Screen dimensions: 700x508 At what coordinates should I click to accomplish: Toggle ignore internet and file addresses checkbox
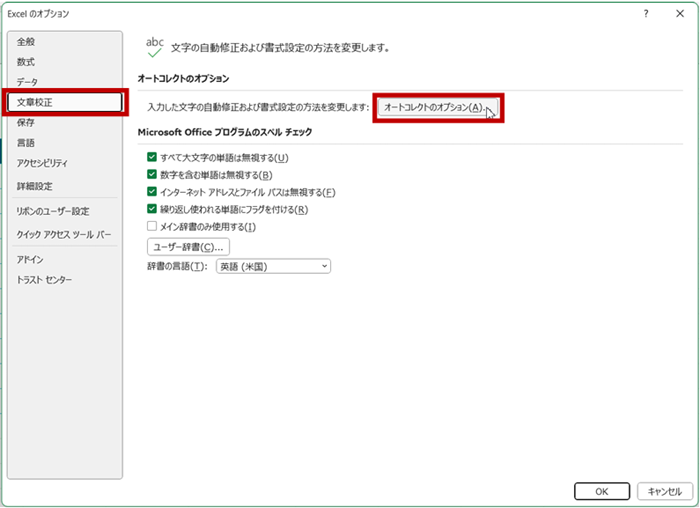tap(152, 192)
